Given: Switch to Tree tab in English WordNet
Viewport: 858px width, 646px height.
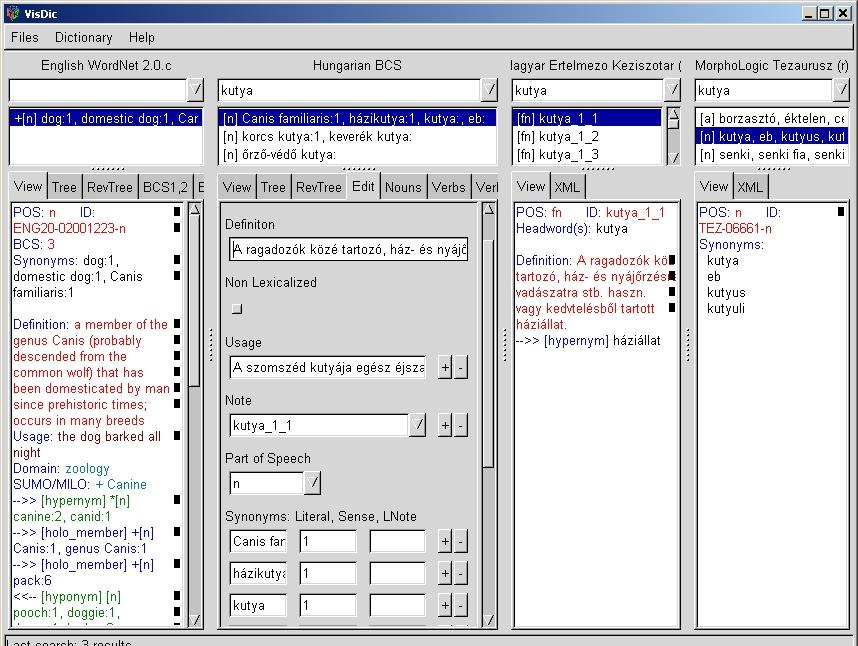Looking at the screenshot, I should coord(64,187).
